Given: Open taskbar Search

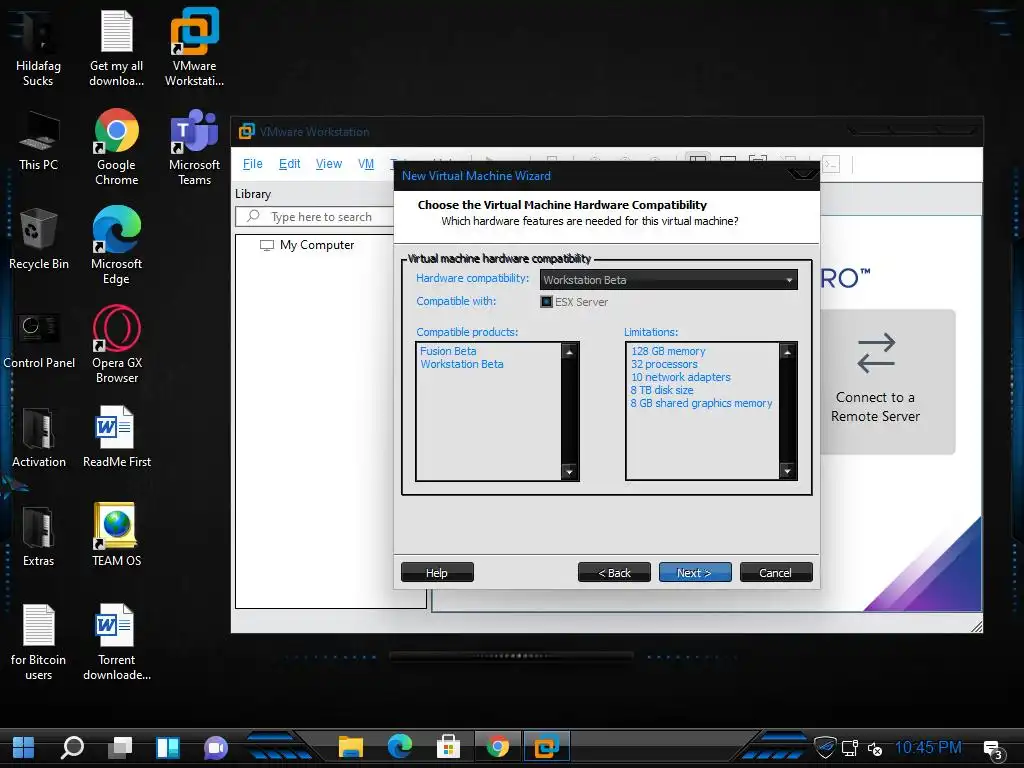Looking at the screenshot, I should (x=72, y=747).
